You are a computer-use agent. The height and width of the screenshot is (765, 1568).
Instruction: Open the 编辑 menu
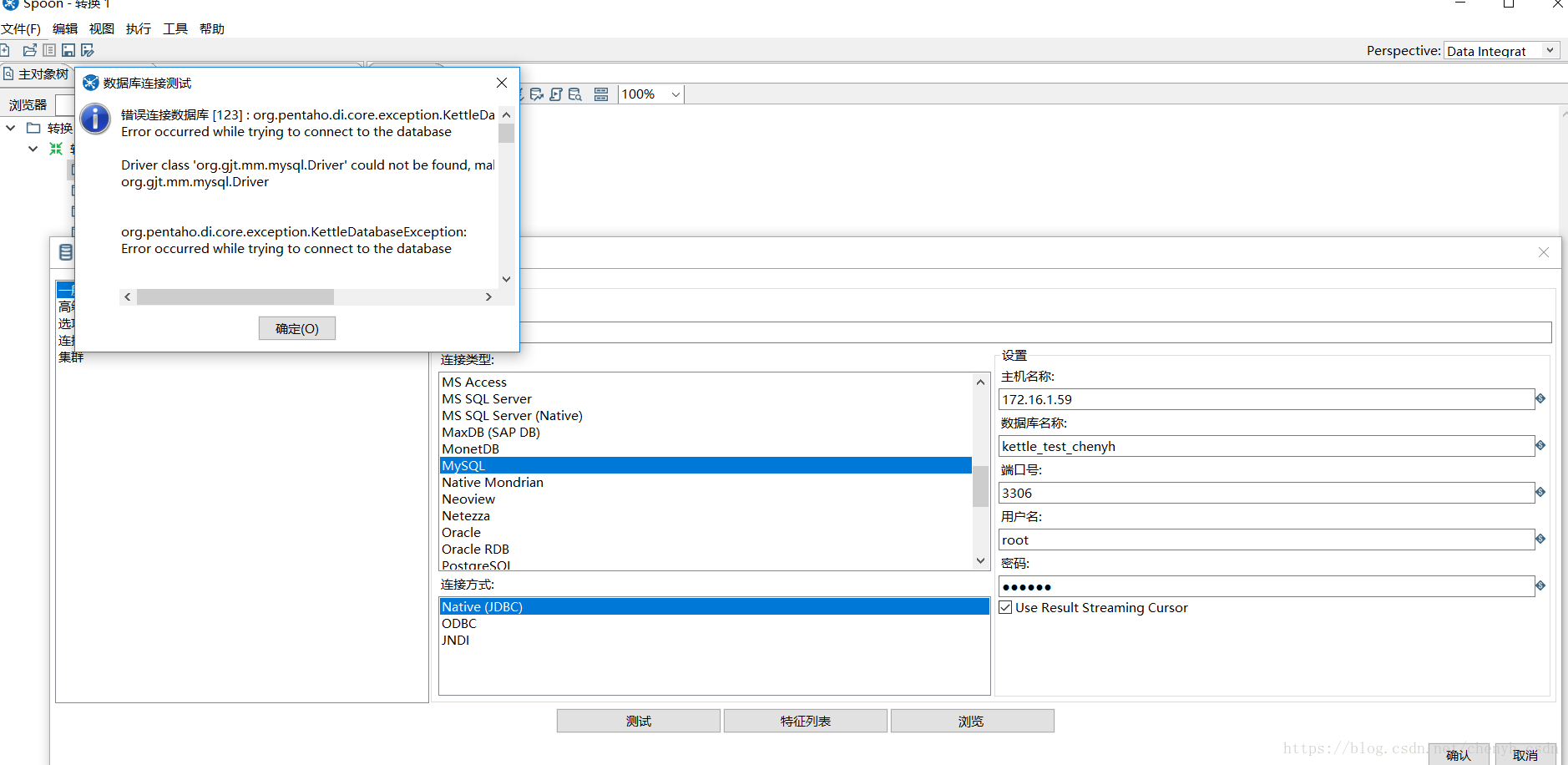(65, 29)
